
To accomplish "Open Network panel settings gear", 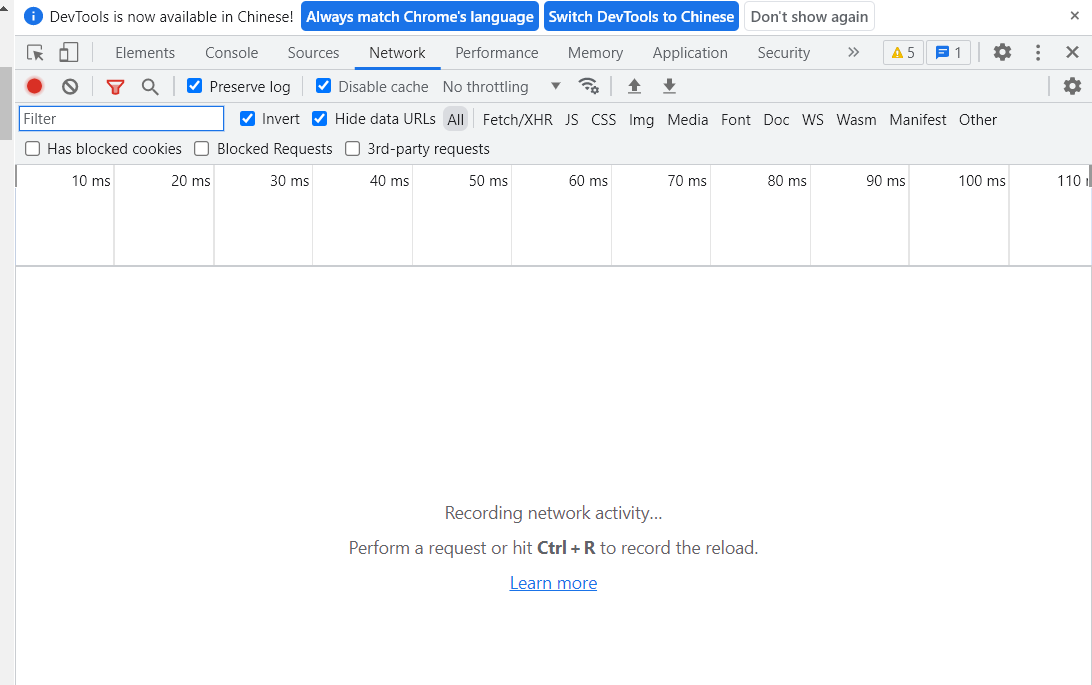I will [x=1072, y=86].
